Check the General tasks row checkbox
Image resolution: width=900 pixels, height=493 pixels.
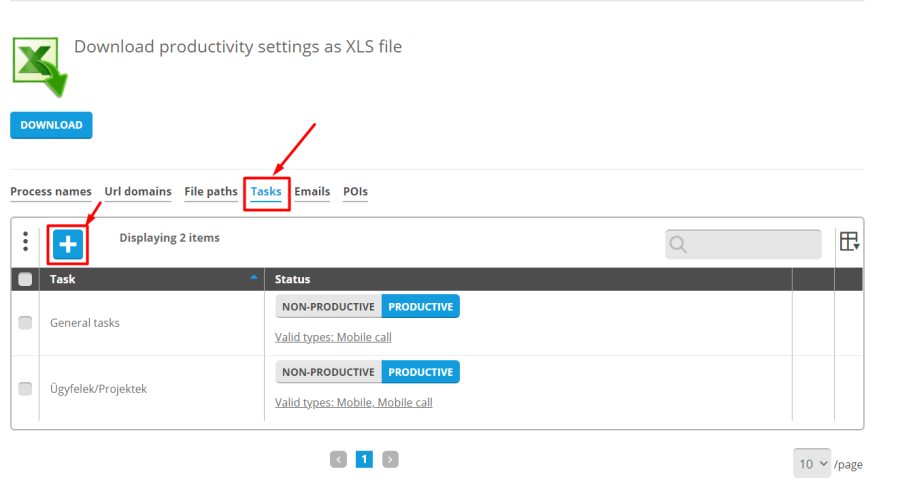pos(25,323)
